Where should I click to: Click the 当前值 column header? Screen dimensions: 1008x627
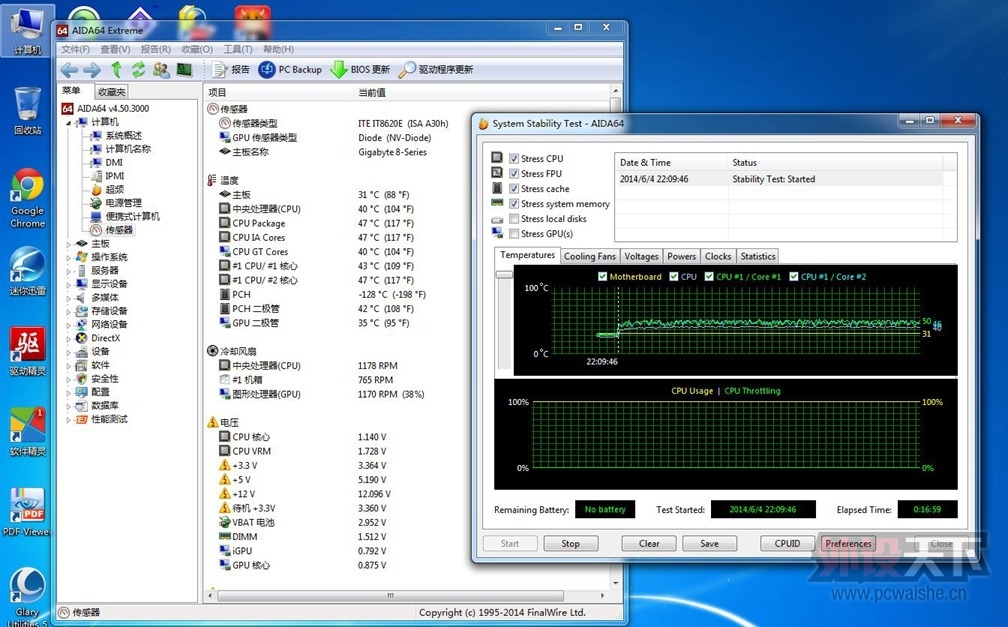pos(372,93)
